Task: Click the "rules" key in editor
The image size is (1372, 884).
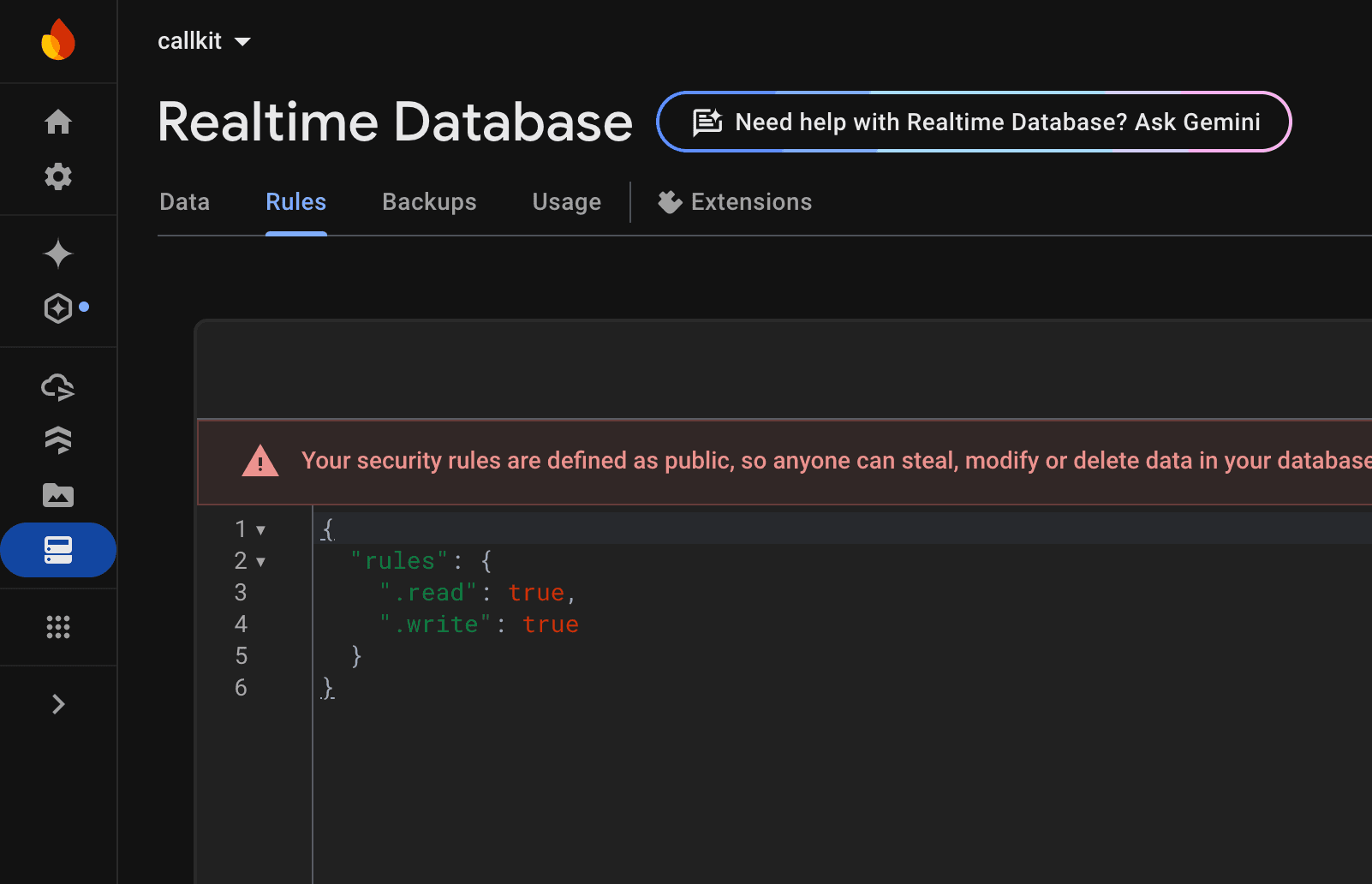Action: [x=399, y=561]
